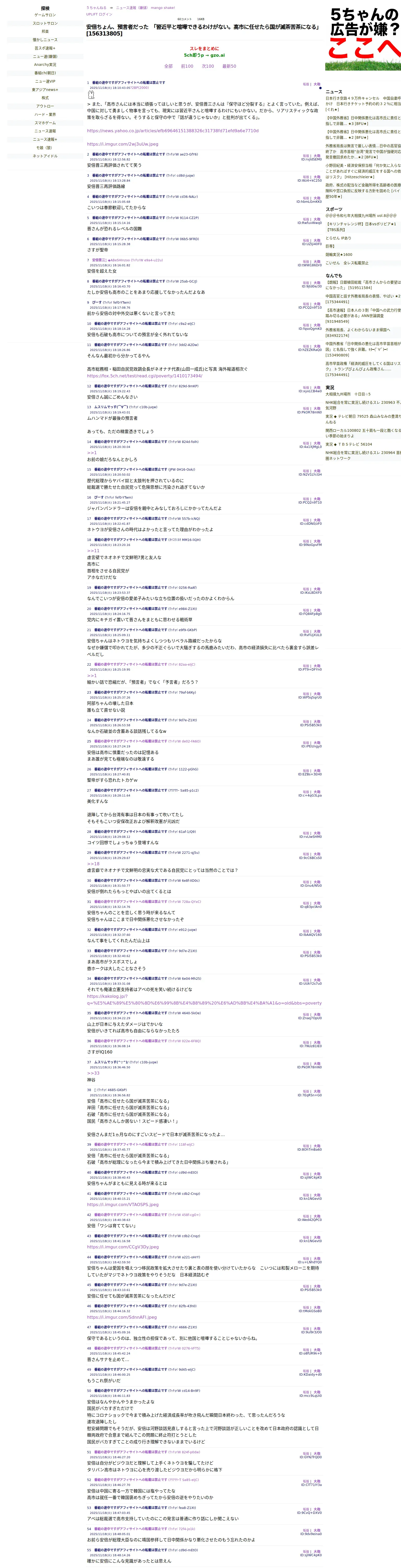Open the fox.5ch.net thread link in post 11

coord(144,376)
